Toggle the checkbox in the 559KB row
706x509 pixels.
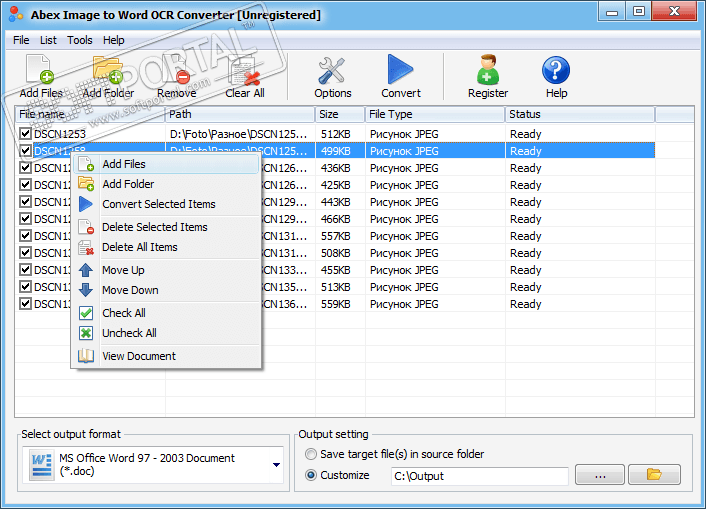(x=25, y=304)
